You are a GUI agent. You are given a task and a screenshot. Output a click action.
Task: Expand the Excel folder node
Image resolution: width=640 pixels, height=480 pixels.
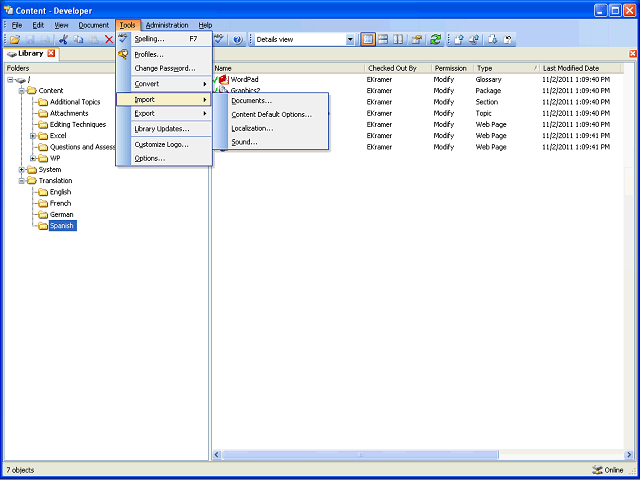click(33, 136)
